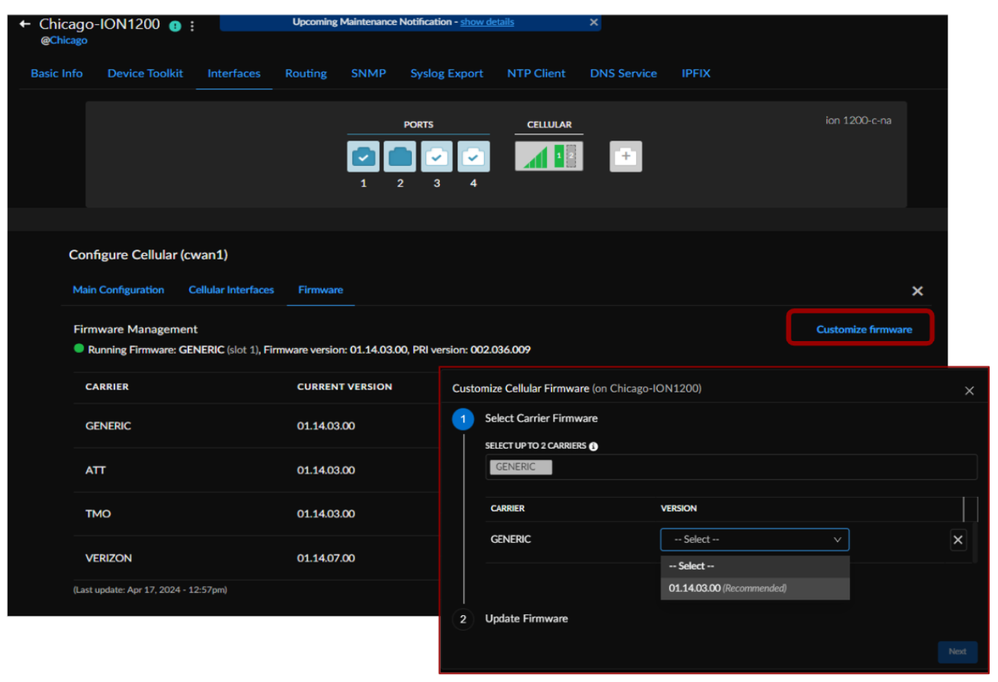
Task: Click the carriers selection input field
Action: click(x=760, y=467)
